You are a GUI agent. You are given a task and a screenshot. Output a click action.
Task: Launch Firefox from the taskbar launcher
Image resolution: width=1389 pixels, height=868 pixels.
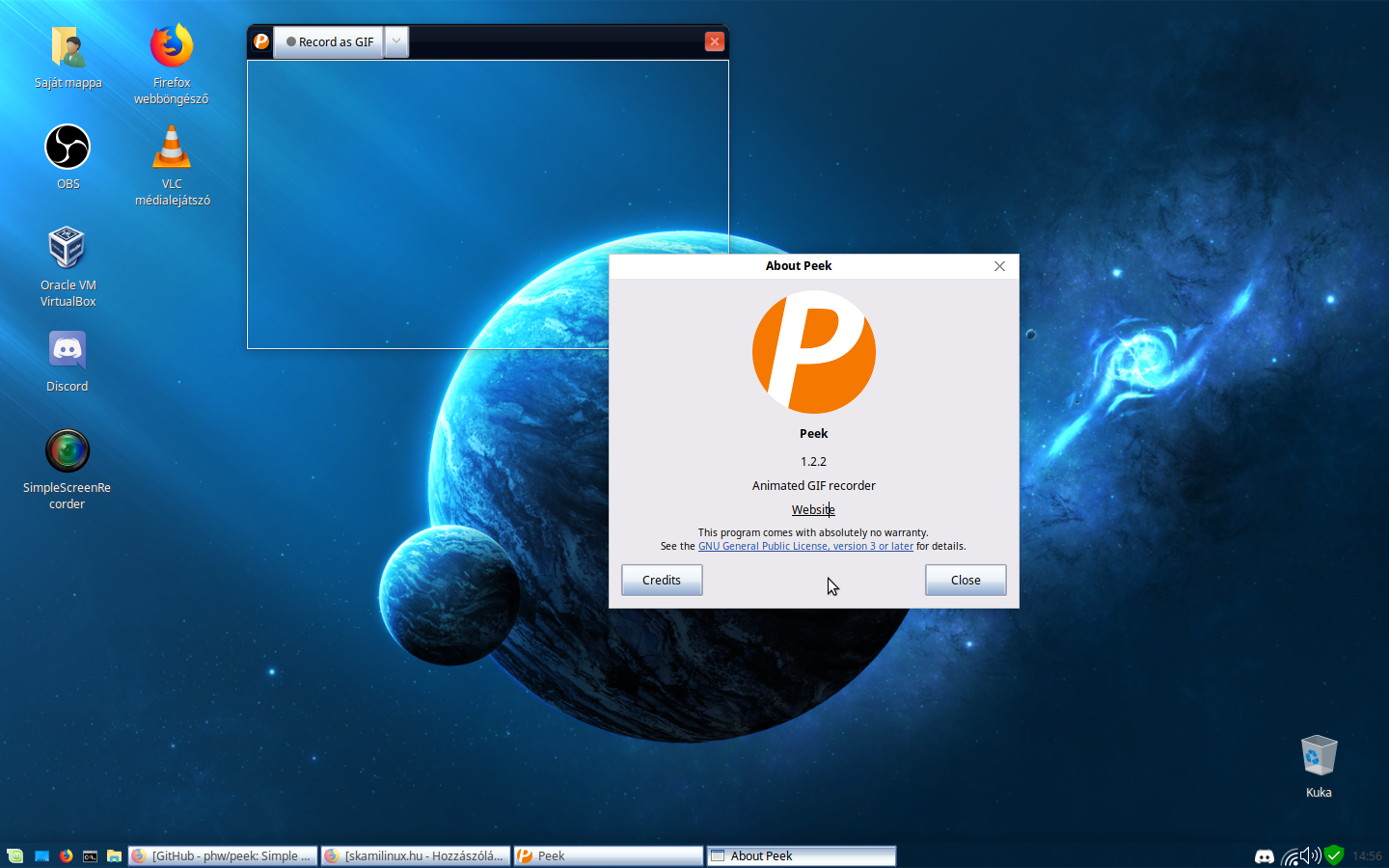point(66,855)
